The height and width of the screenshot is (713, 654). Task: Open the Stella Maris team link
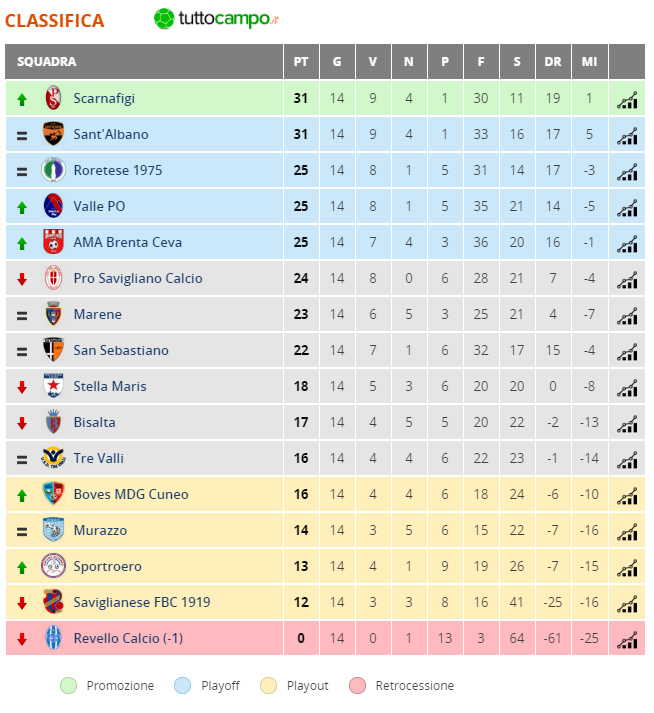(110, 386)
